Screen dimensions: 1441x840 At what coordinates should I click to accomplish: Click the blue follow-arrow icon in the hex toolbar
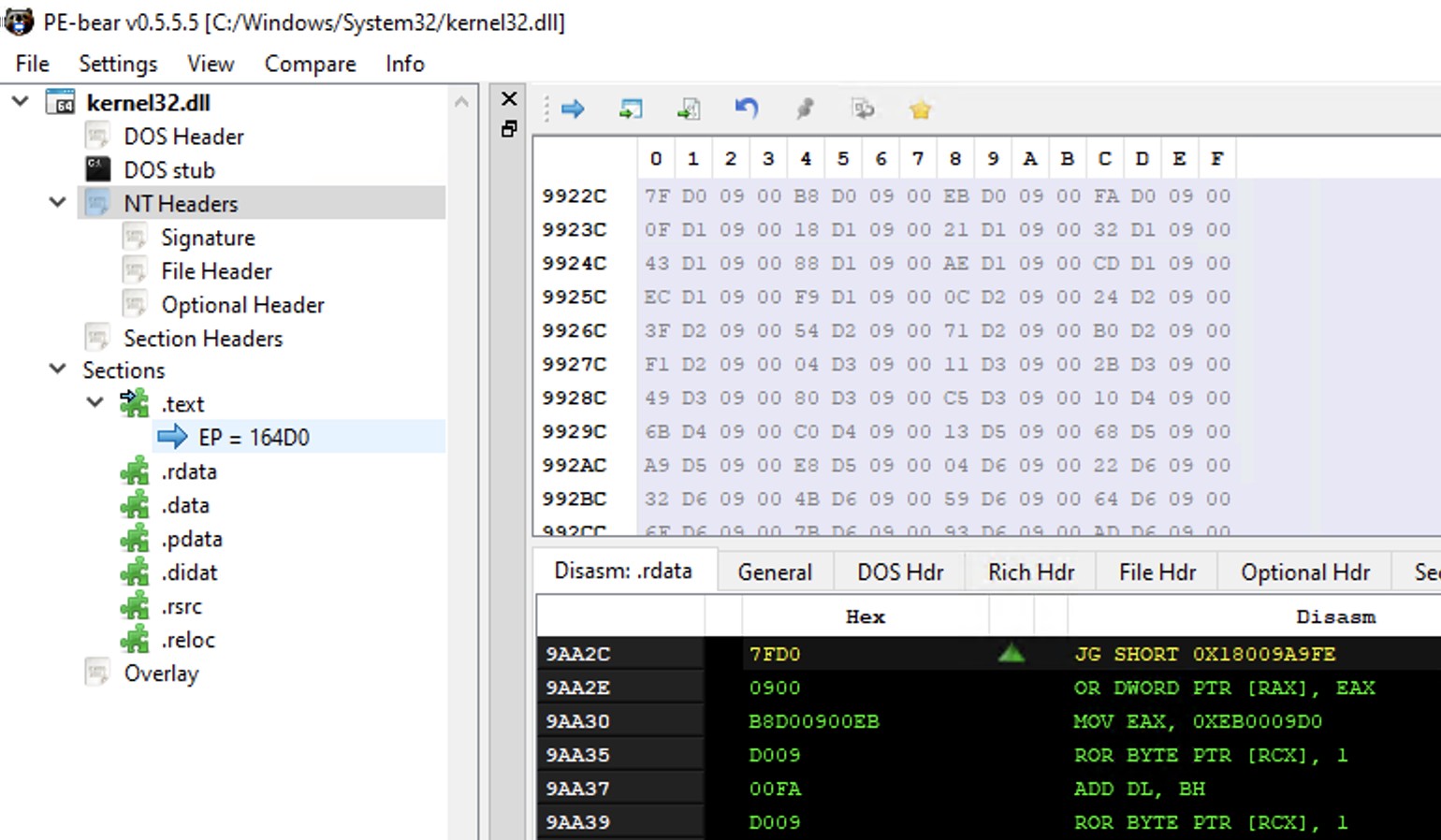[573, 109]
